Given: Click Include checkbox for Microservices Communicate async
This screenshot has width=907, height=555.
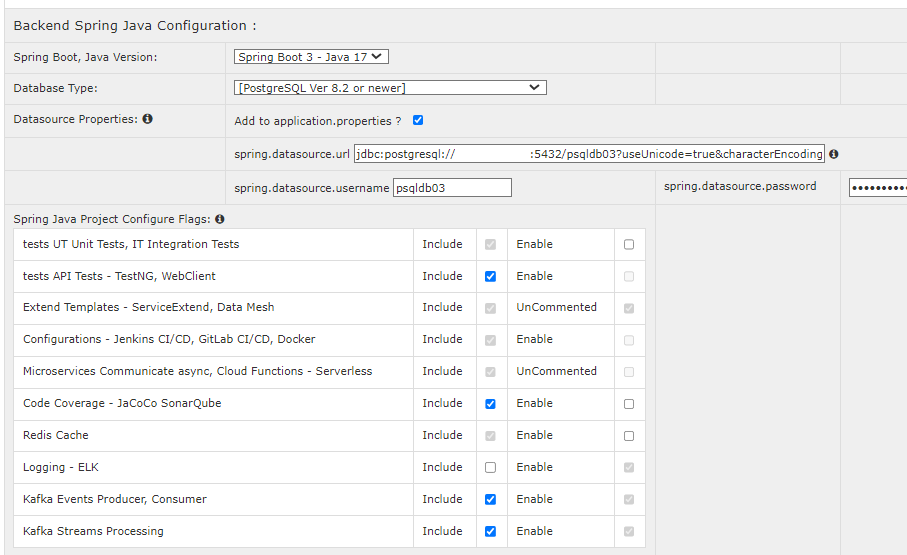Looking at the screenshot, I should [x=491, y=372].
